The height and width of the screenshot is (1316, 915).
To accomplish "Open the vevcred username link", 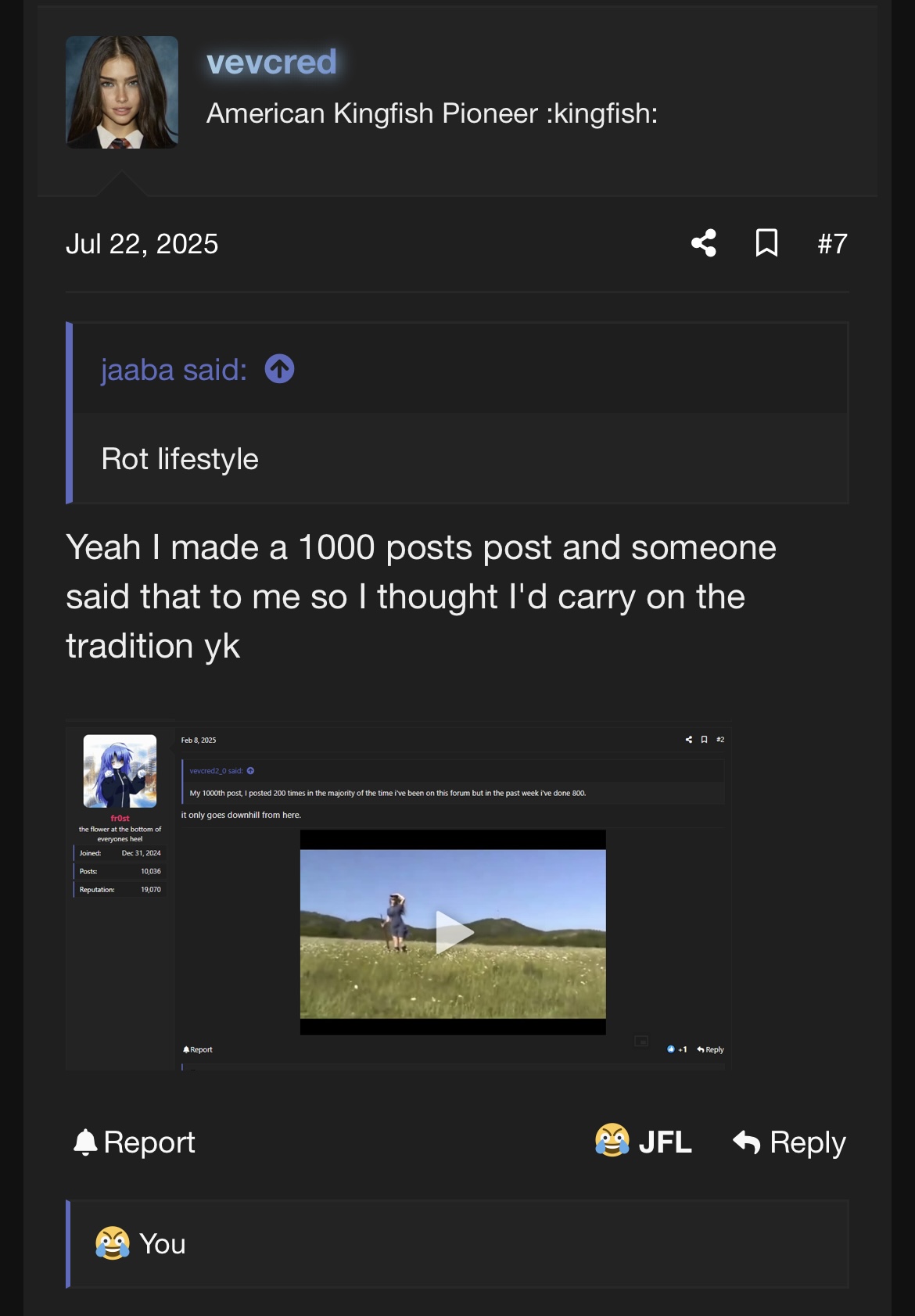I will point(271,62).
